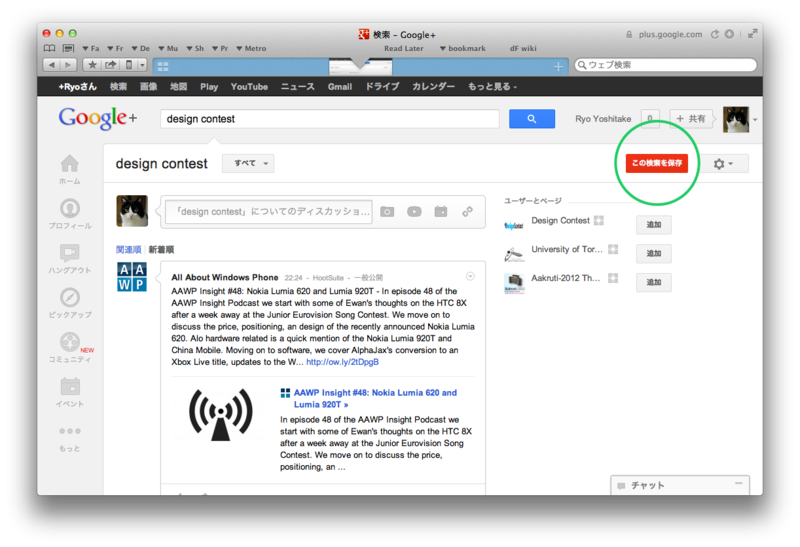Open the Top Sites grid icon
Screen dimensions: 800x547
coord(163,66)
